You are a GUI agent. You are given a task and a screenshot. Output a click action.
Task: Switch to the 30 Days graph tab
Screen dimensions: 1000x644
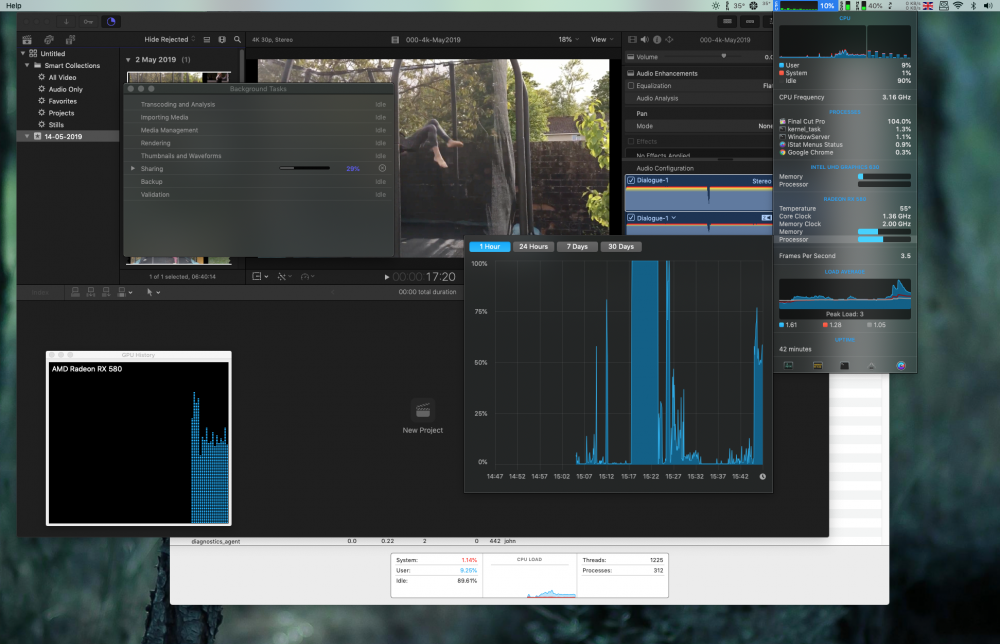(x=621, y=247)
